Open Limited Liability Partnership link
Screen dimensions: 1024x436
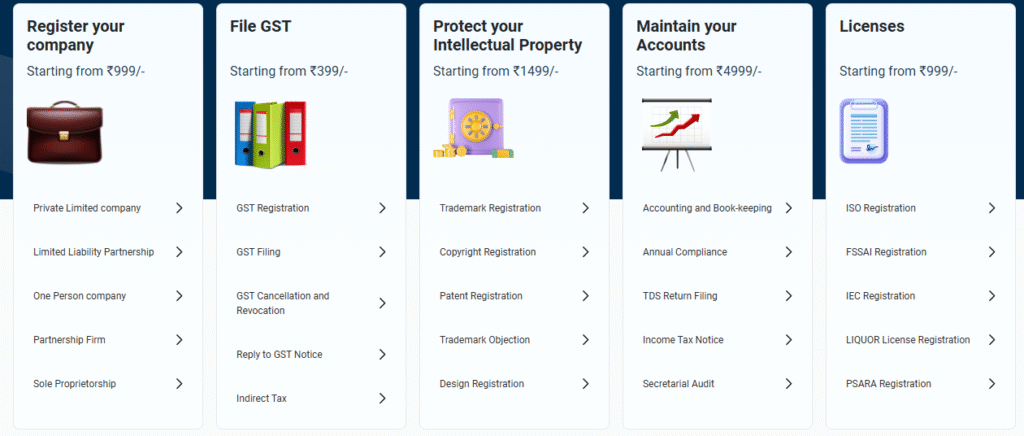click(93, 252)
